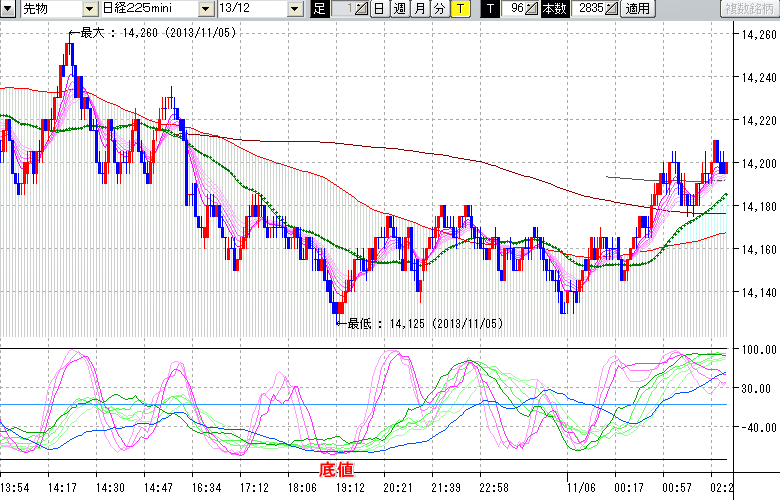
Task: Click the T value field showing 96
Action: point(515,9)
